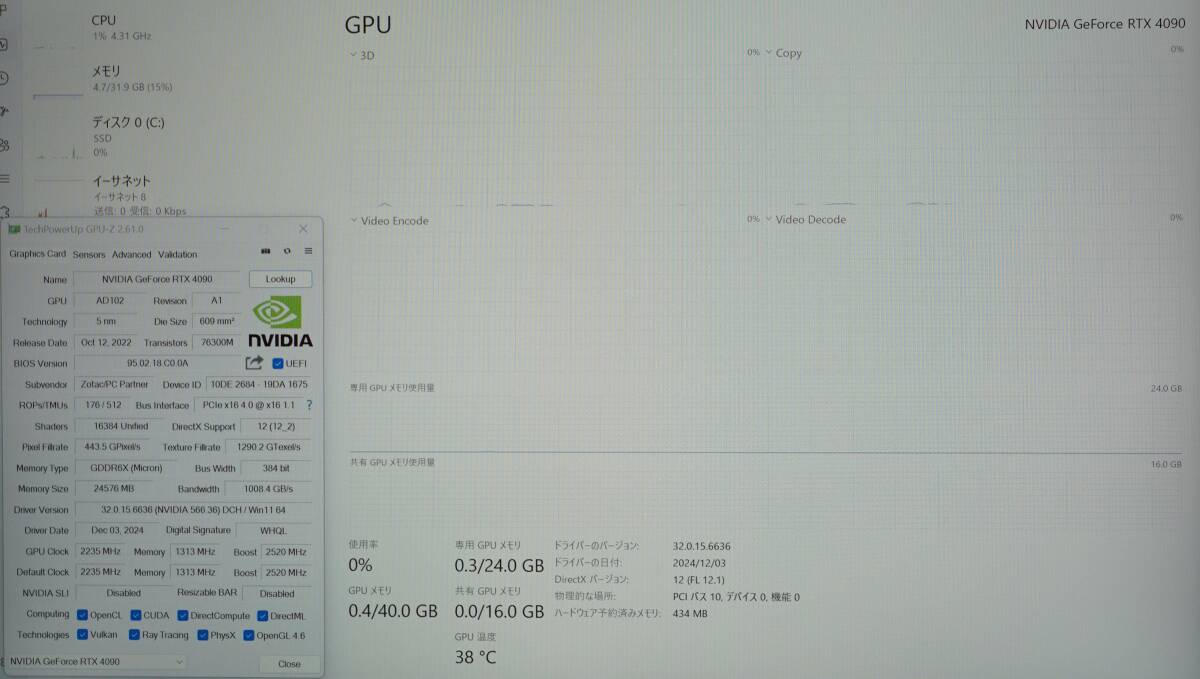The image size is (1200, 679).
Task: Click the DirectX version 12 (FL 12.1) value
Action: (x=699, y=580)
